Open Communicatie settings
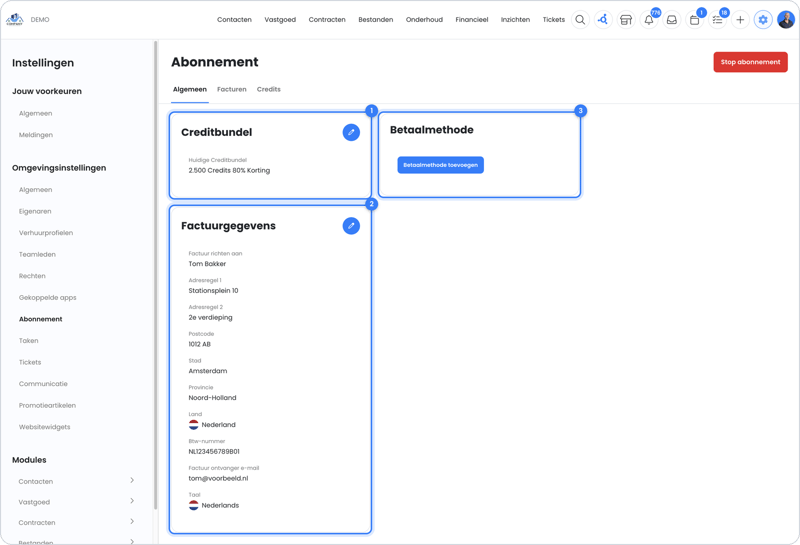The width and height of the screenshot is (800, 545). [43, 384]
